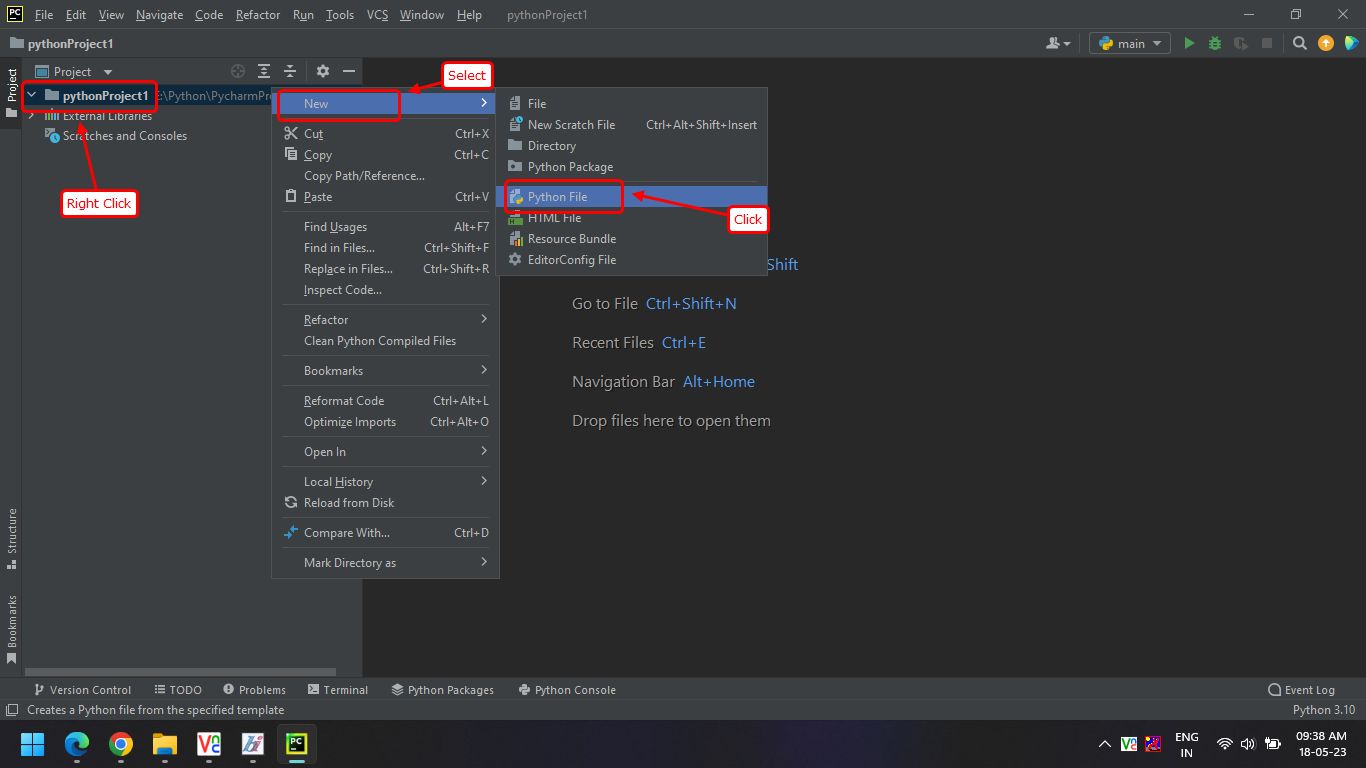Open Python Console tool window
This screenshot has height=768, width=1366.
[567, 690]
